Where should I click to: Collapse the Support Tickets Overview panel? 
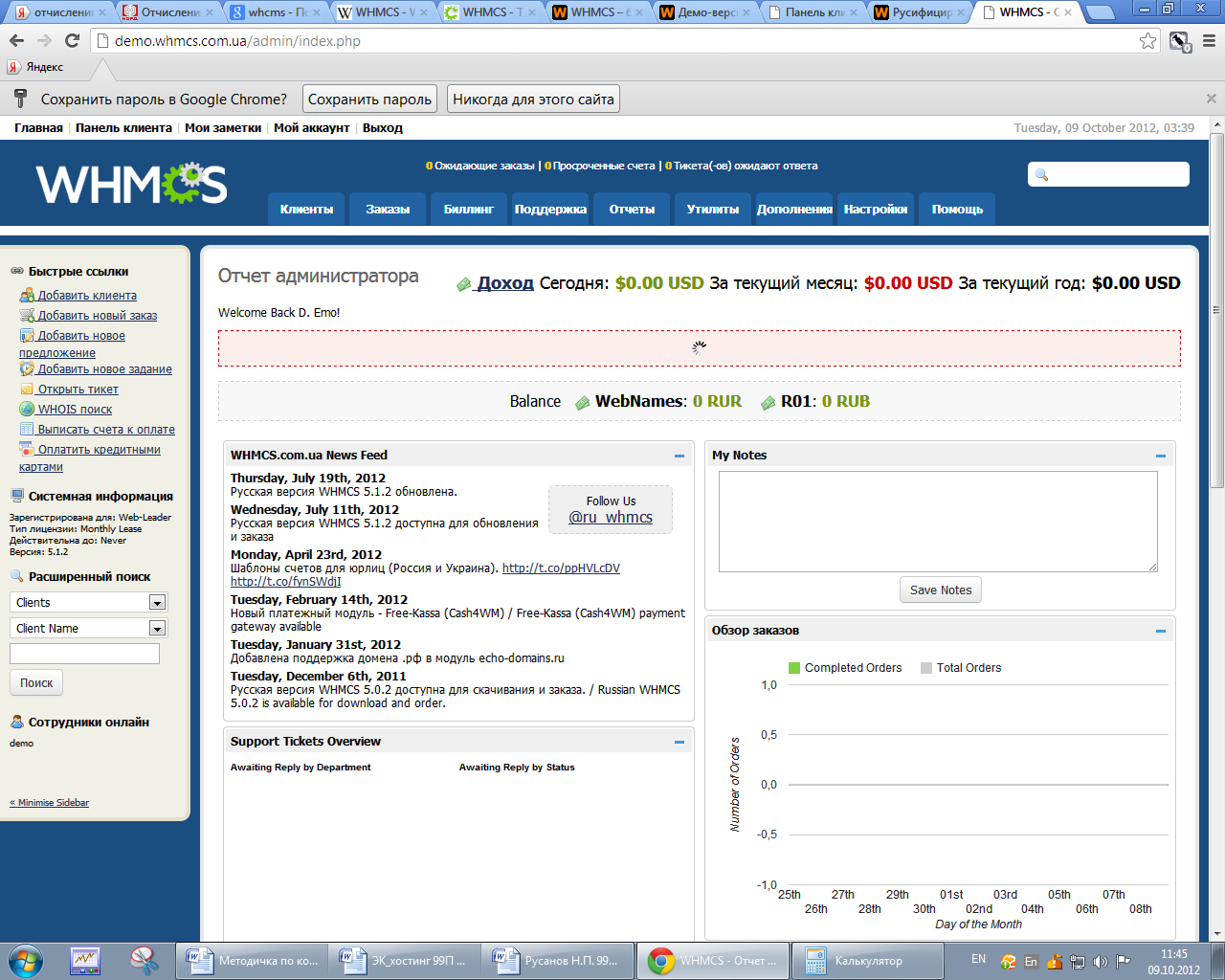tap(679, 743)
